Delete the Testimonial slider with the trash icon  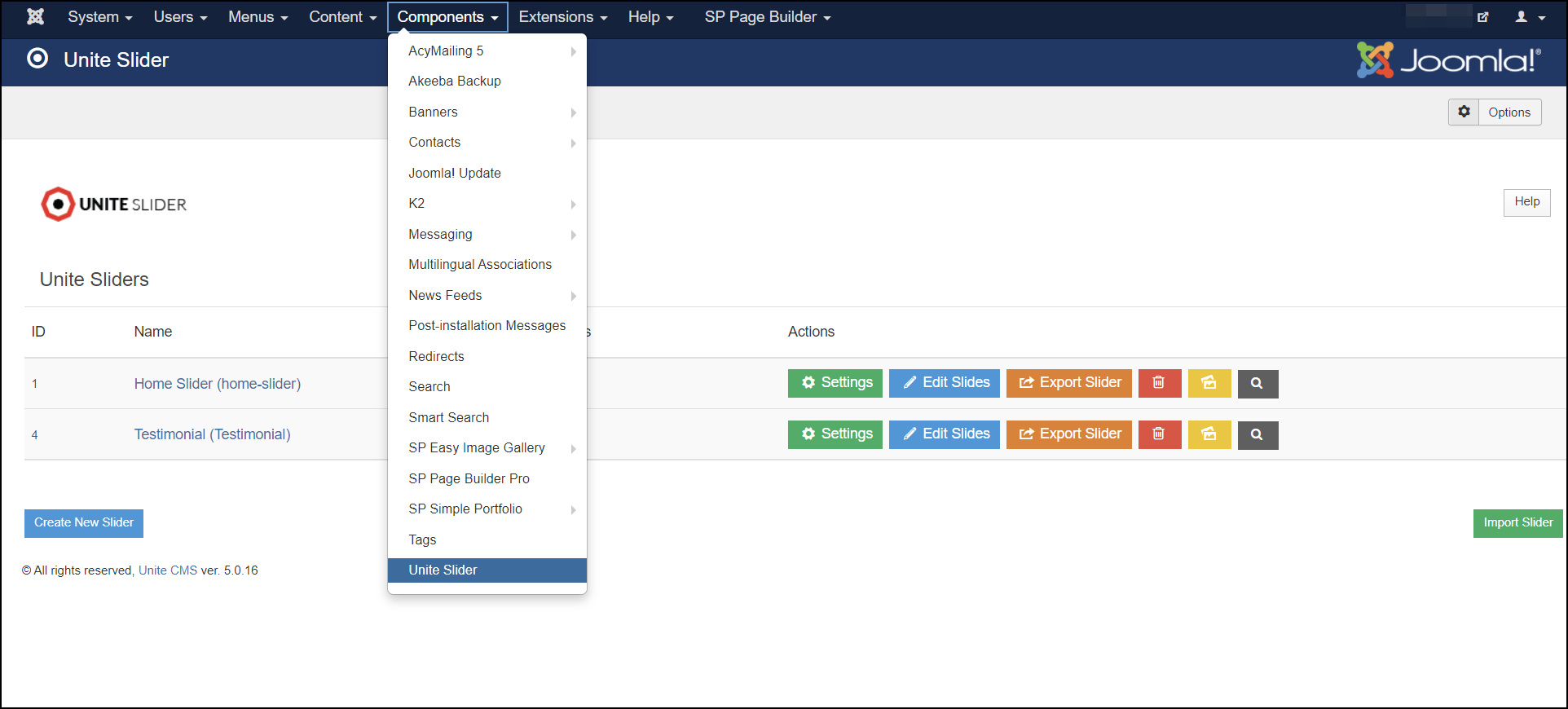[1159, 434]
